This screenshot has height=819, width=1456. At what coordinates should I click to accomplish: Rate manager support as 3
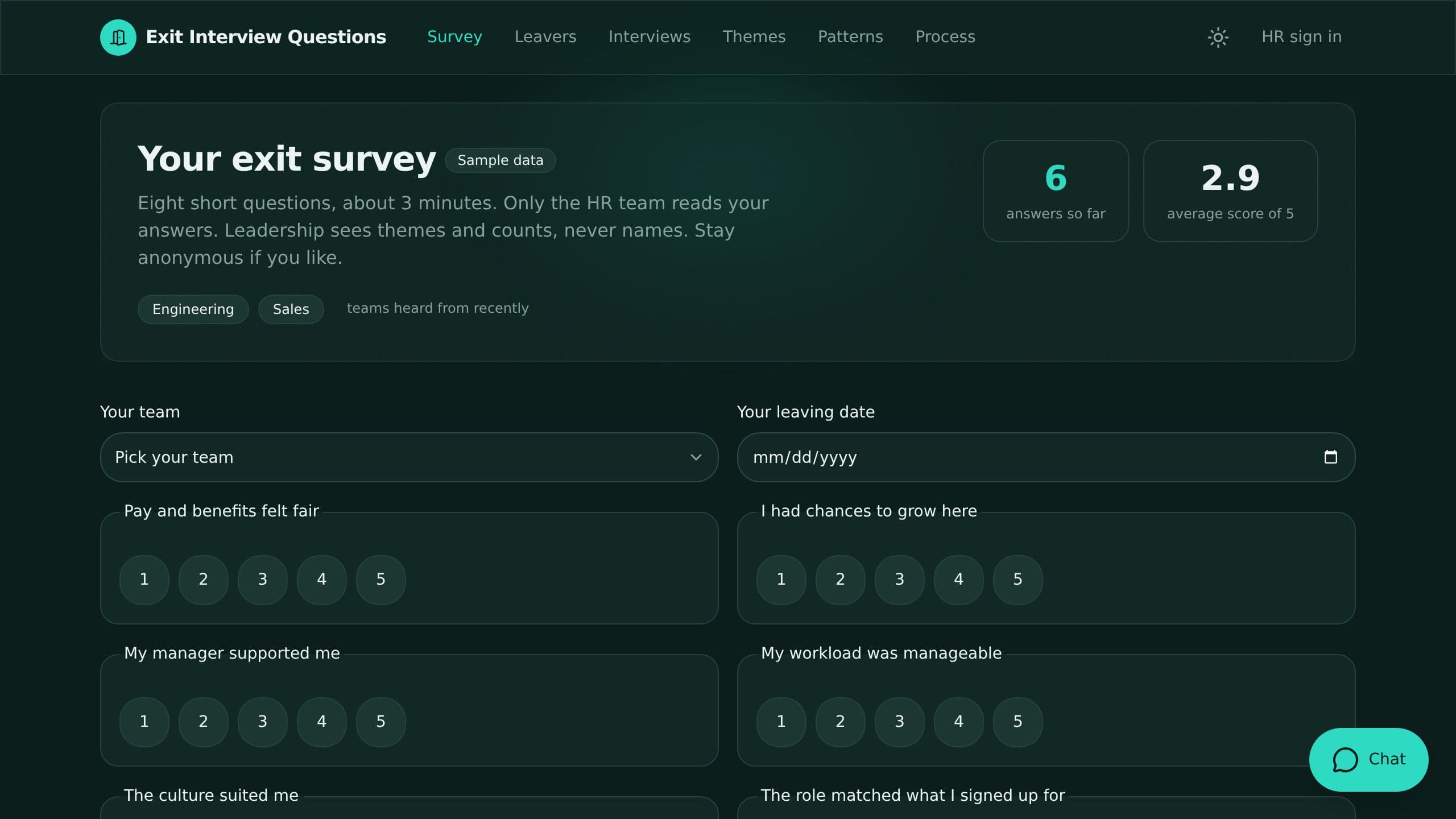[x=263, y=722]
